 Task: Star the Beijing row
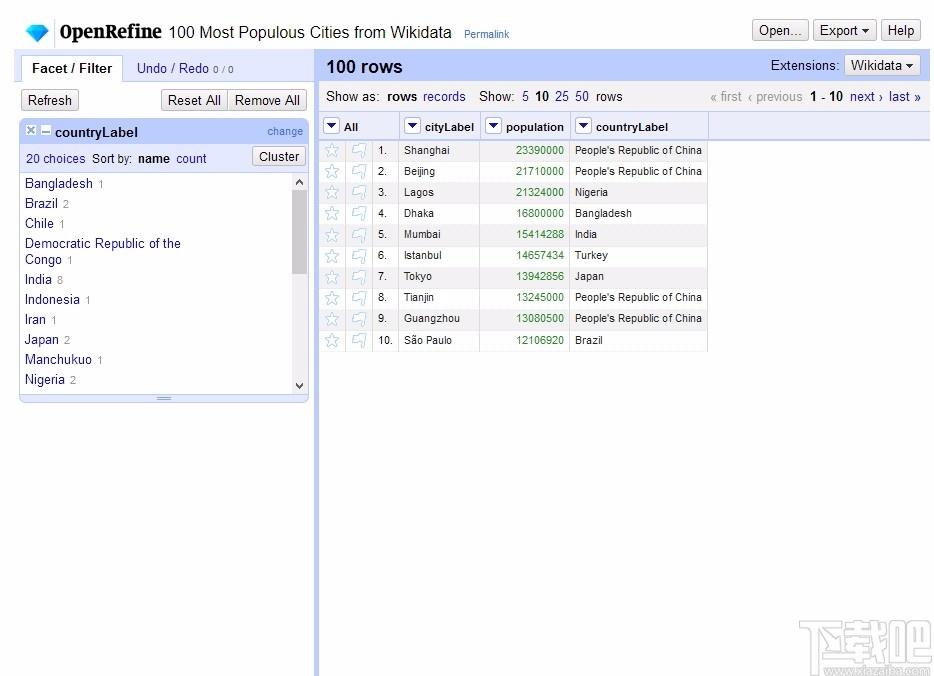[x=332, y=172]
